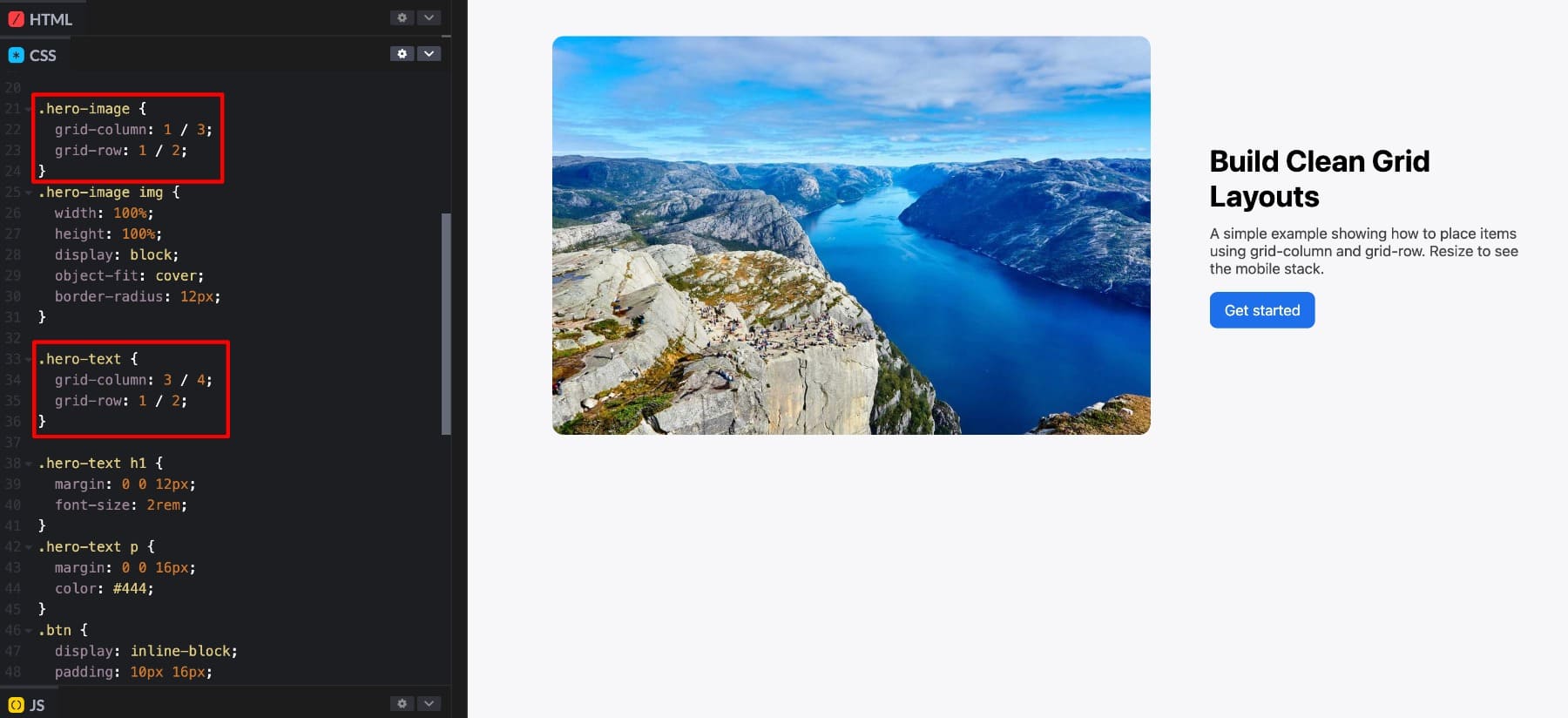Viewport: 1568px width, 718px height.
Task: Open the JS panel settings gear
Action: [402, 703]
